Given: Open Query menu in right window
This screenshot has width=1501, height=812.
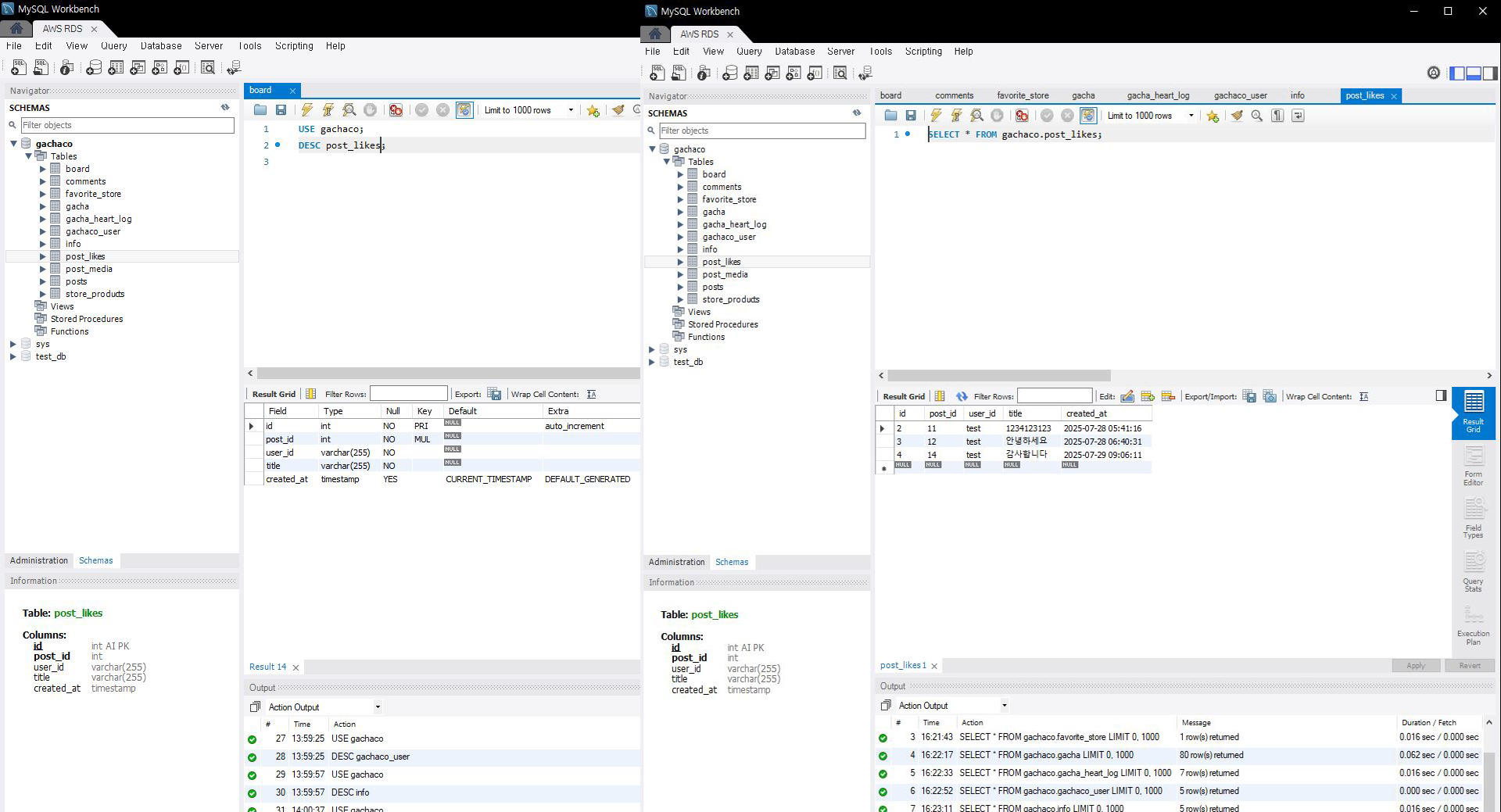Looking at the screenshot, I should click(x=748, y=52).
